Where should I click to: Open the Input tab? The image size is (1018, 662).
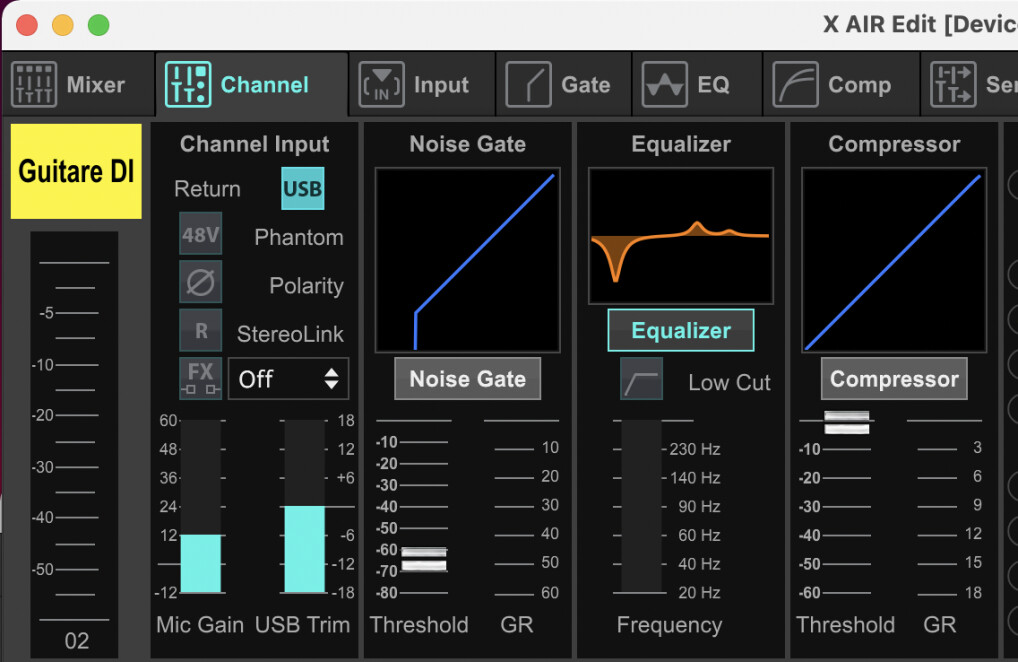coord(423,84)
